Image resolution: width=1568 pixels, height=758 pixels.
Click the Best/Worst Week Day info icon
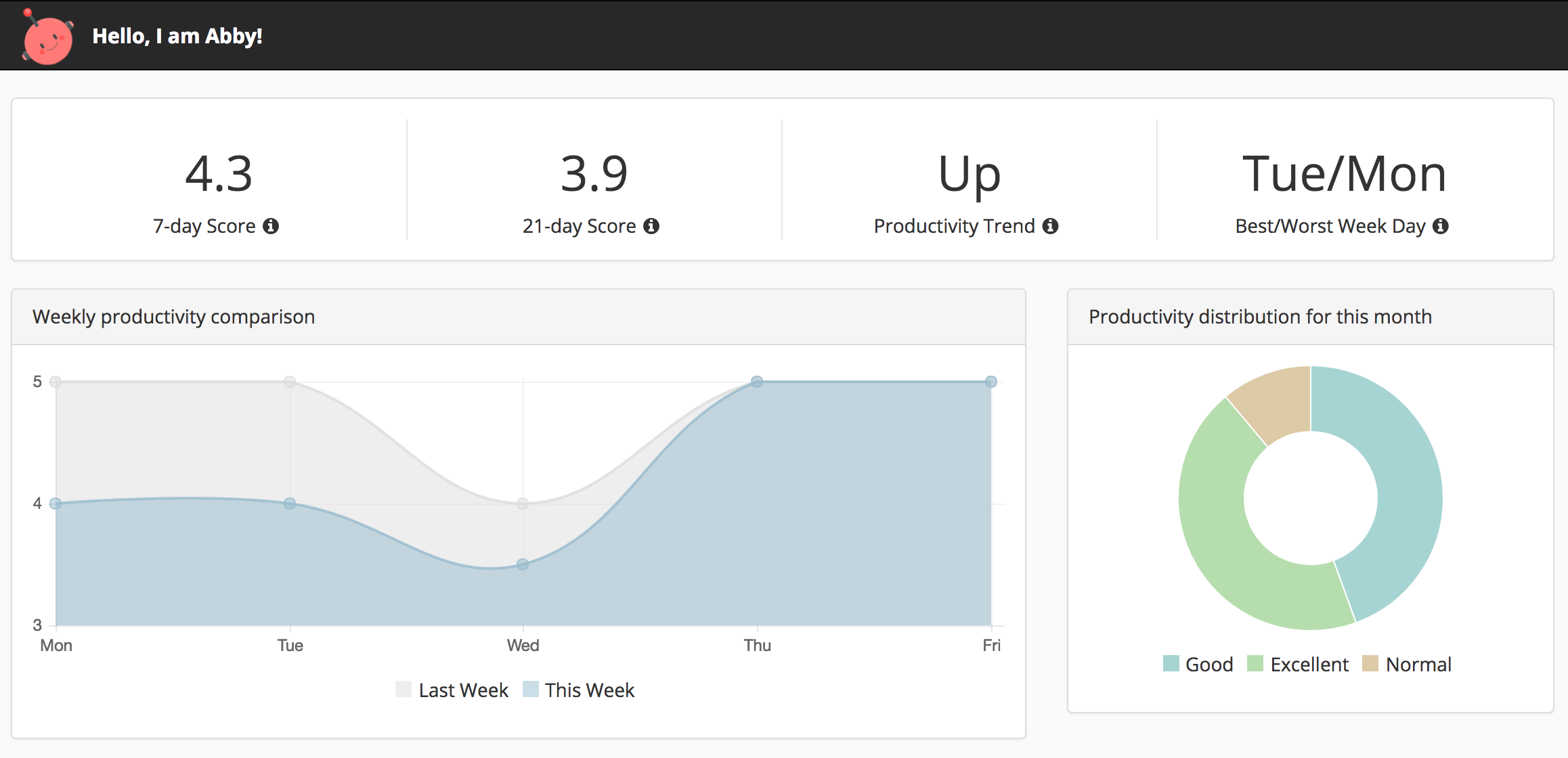click(x=1441, y=226)
